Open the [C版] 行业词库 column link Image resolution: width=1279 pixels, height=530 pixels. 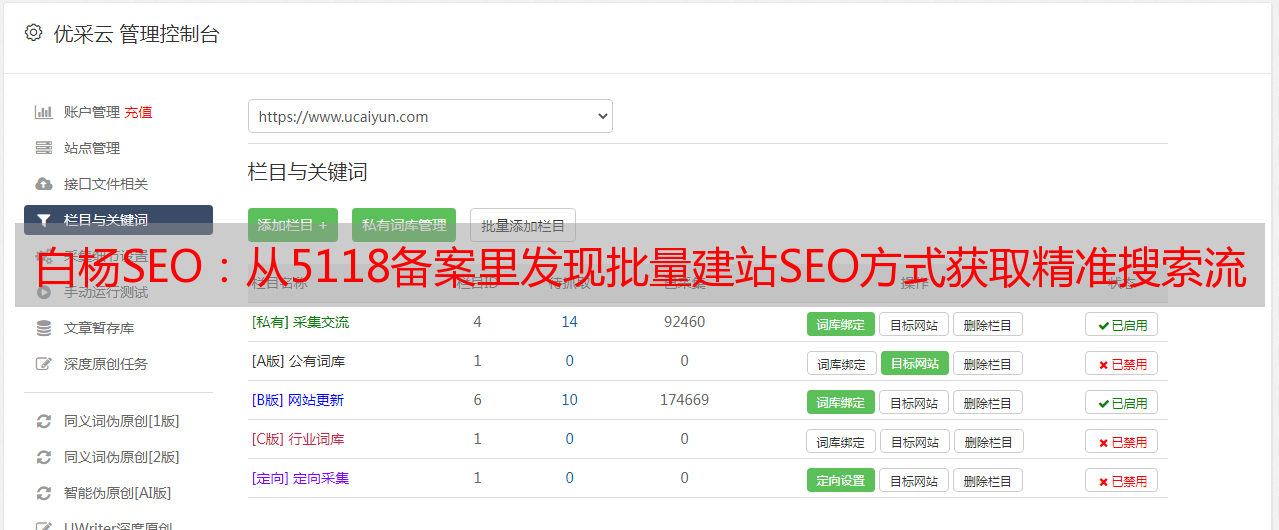coord(298,439)
